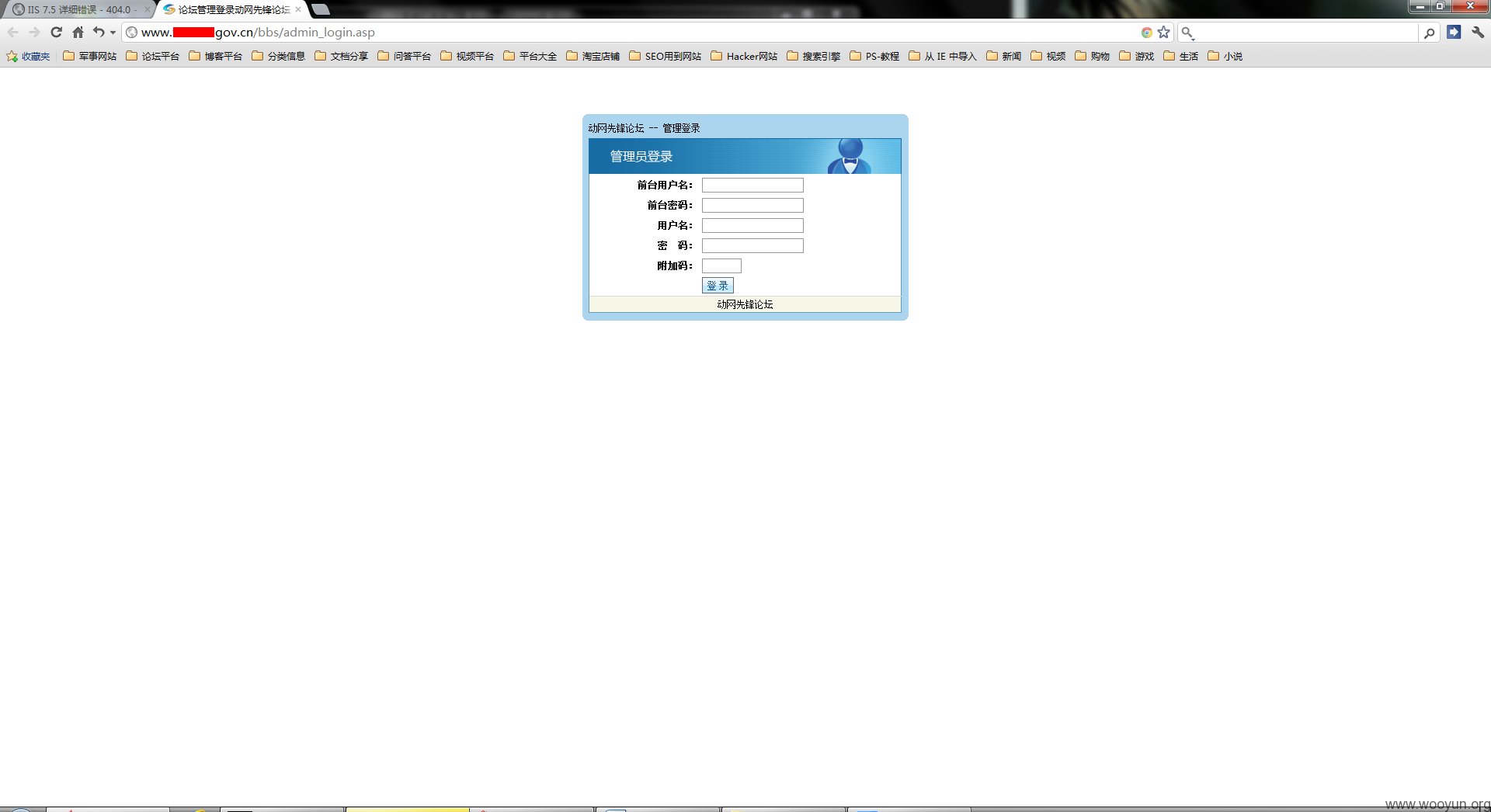
Task: Go back using browser back arrow
Action: tap(12, 33)
